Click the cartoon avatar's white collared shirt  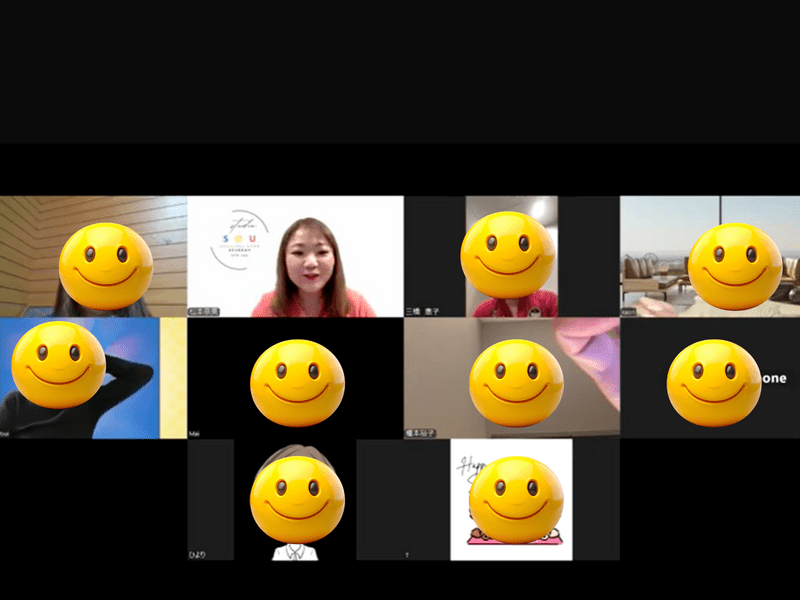296,551
